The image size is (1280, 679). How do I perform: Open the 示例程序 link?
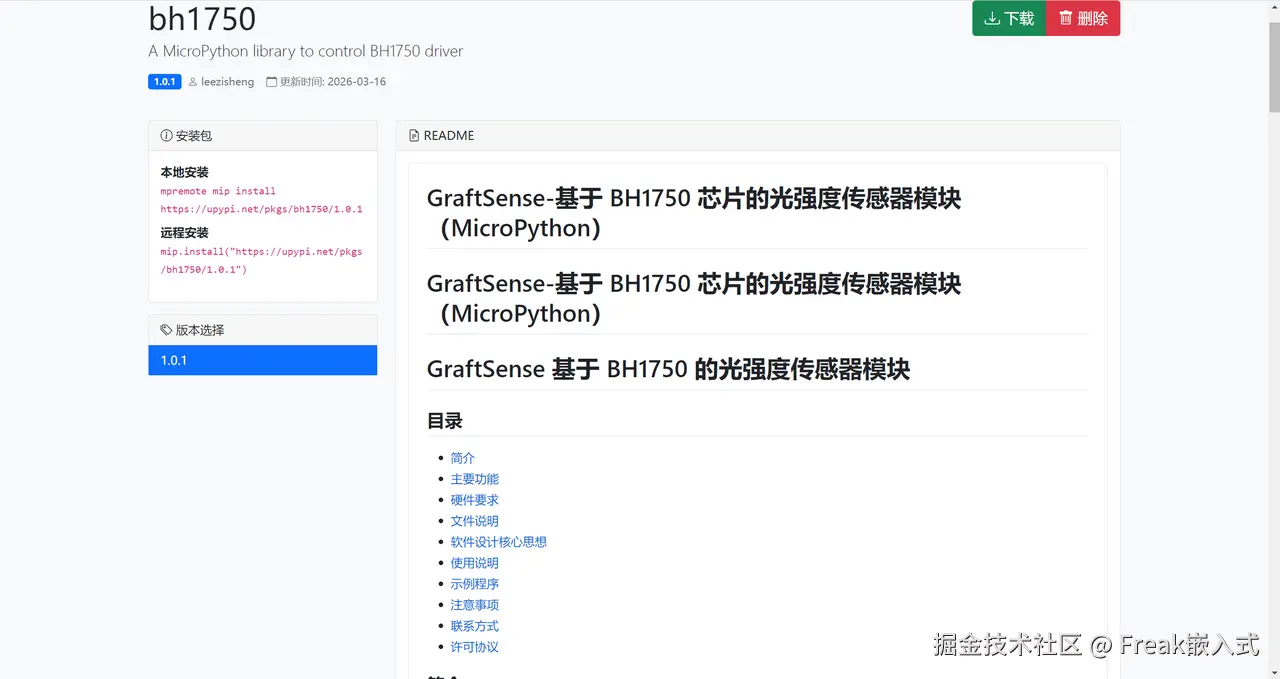(474, 584)
